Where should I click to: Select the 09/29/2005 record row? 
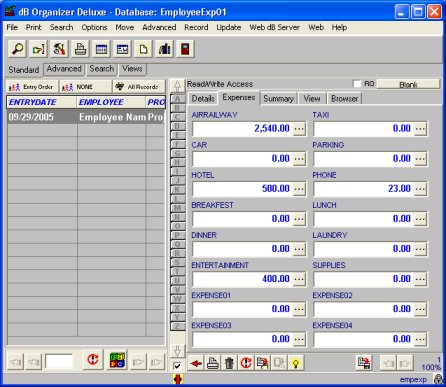(x=86, y=117)
